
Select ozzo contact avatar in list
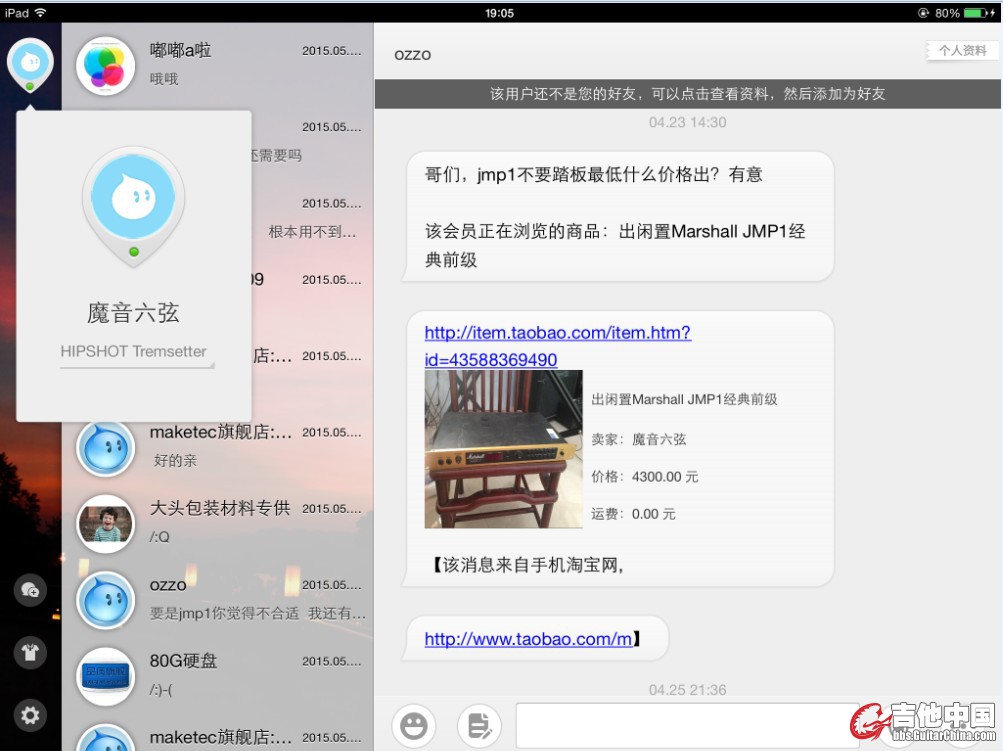click(x=106, y=600)
